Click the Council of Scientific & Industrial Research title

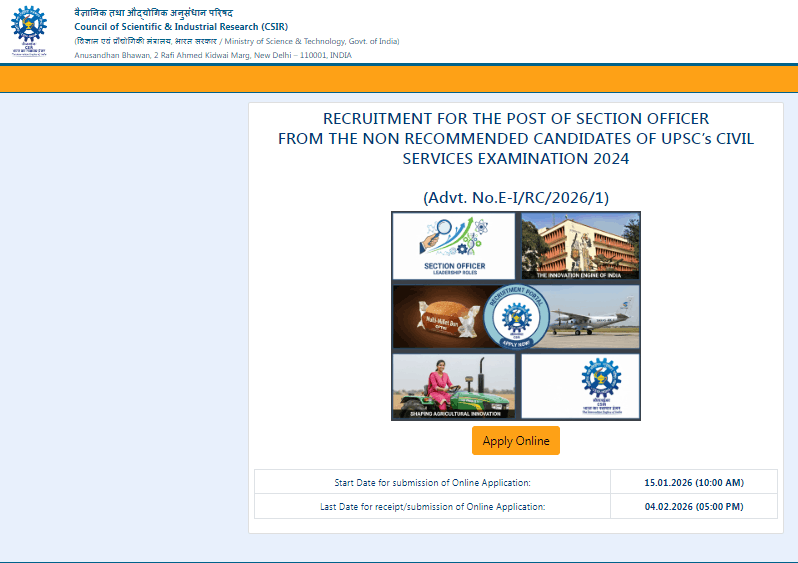pyautogui.click(x=181, y=26)
